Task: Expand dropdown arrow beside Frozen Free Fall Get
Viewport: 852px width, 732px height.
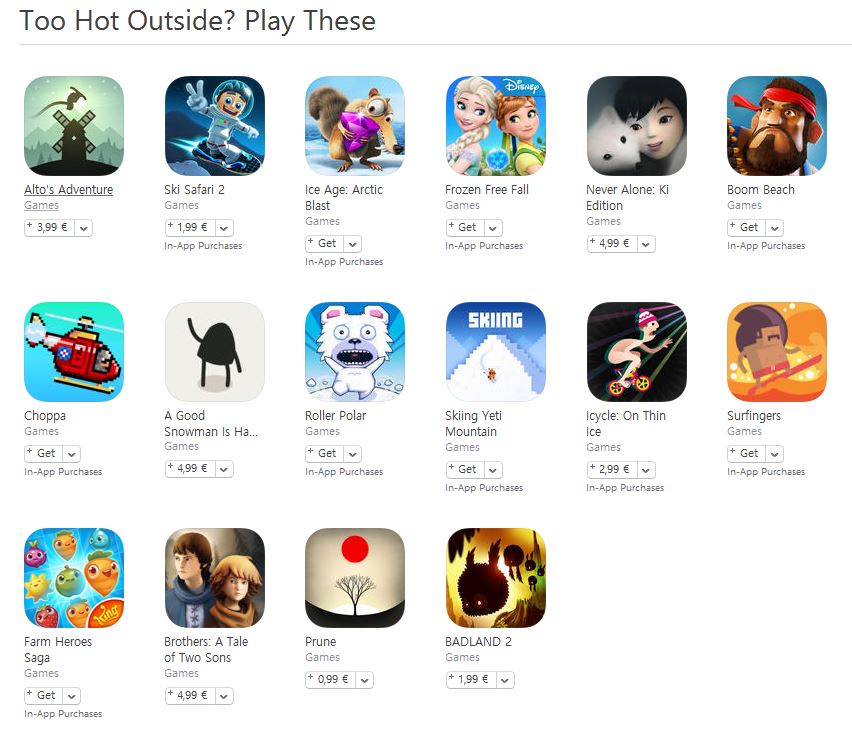Action: click(x=493, y=228)
